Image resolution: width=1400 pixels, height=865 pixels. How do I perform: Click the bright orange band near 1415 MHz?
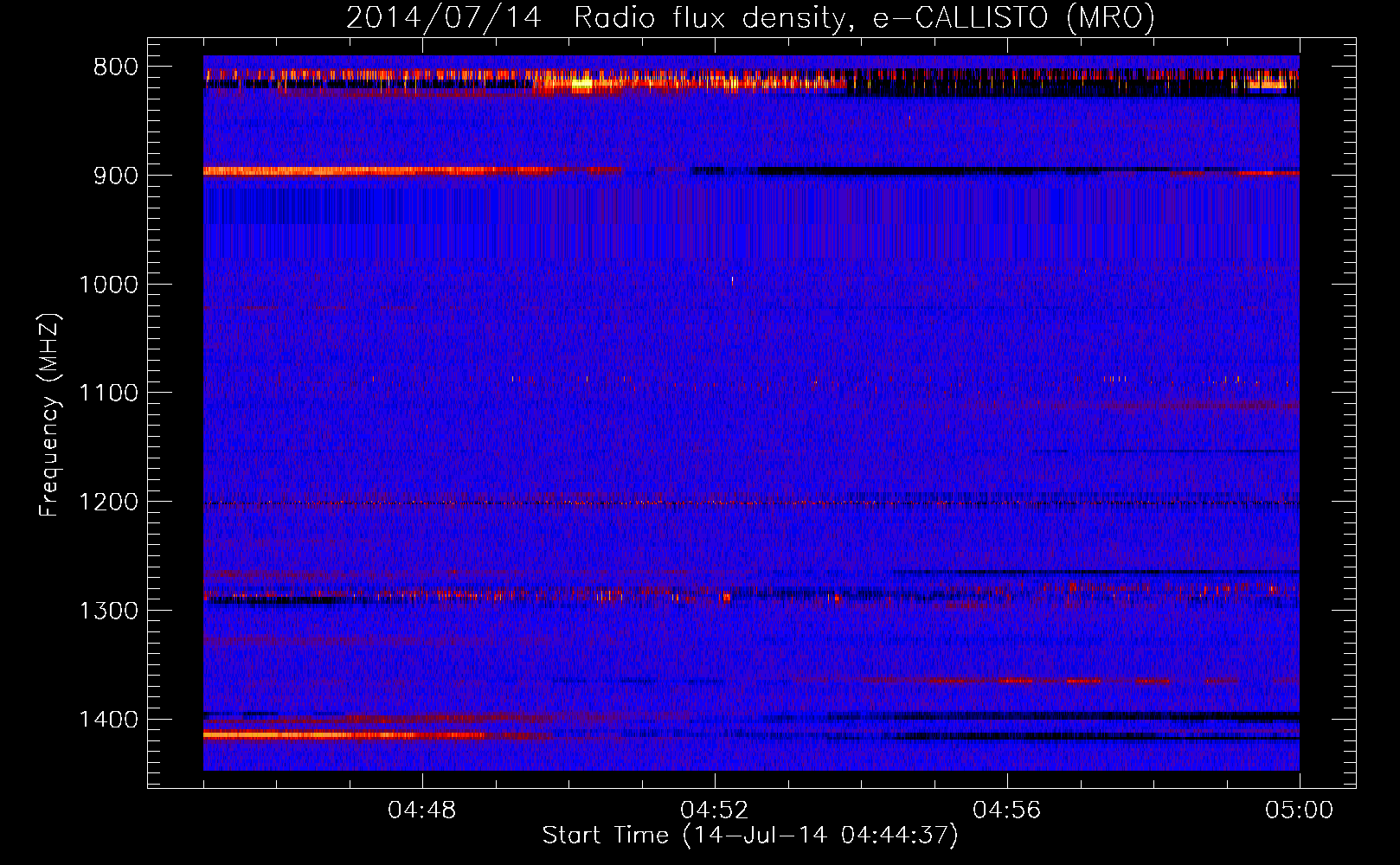[346, 735]
